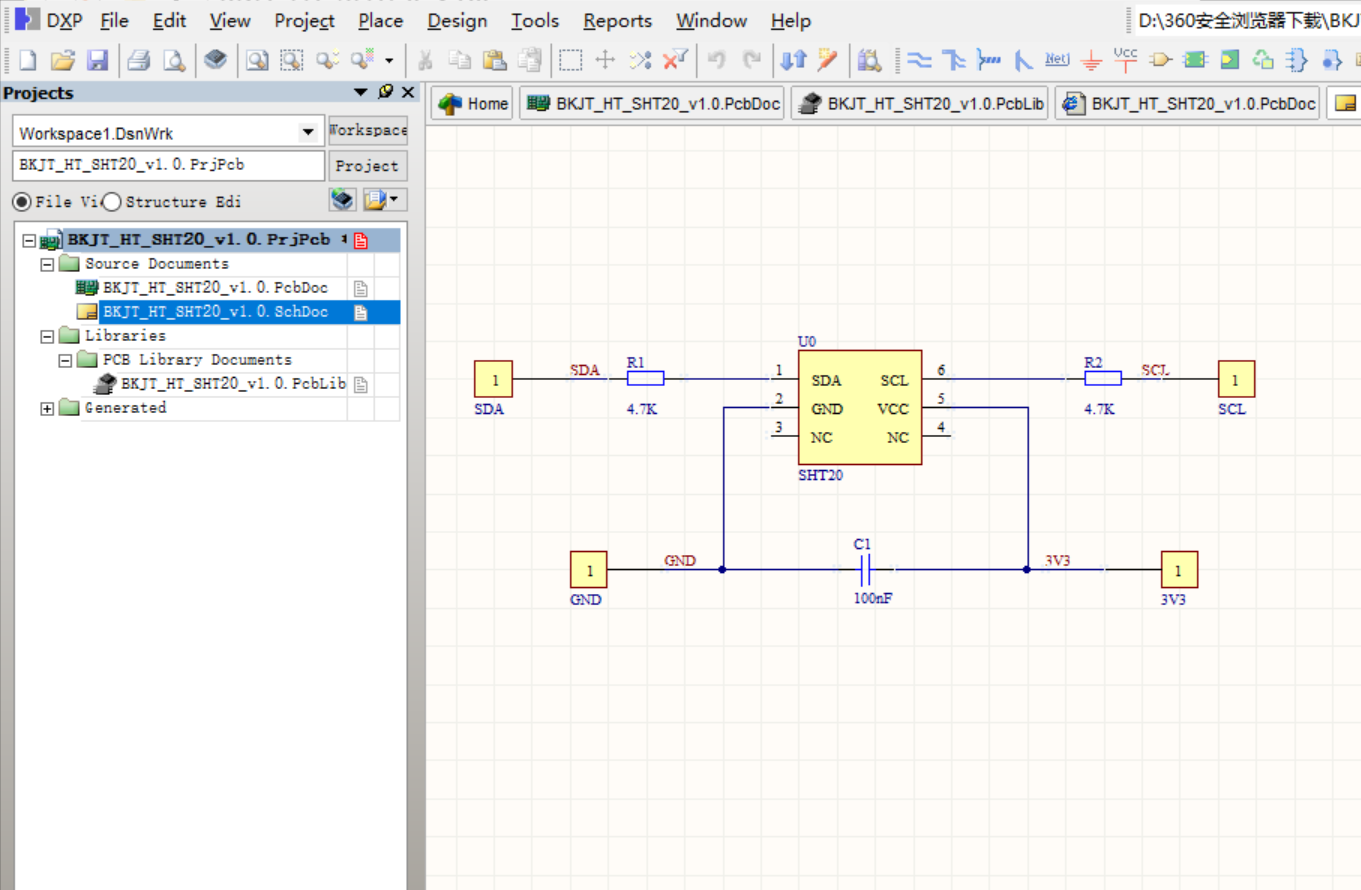Select BKJT_HT_SHT20_v1.0.SchDoc in the project tree
Screen dimensions: 1361x890
click(215, 312)
